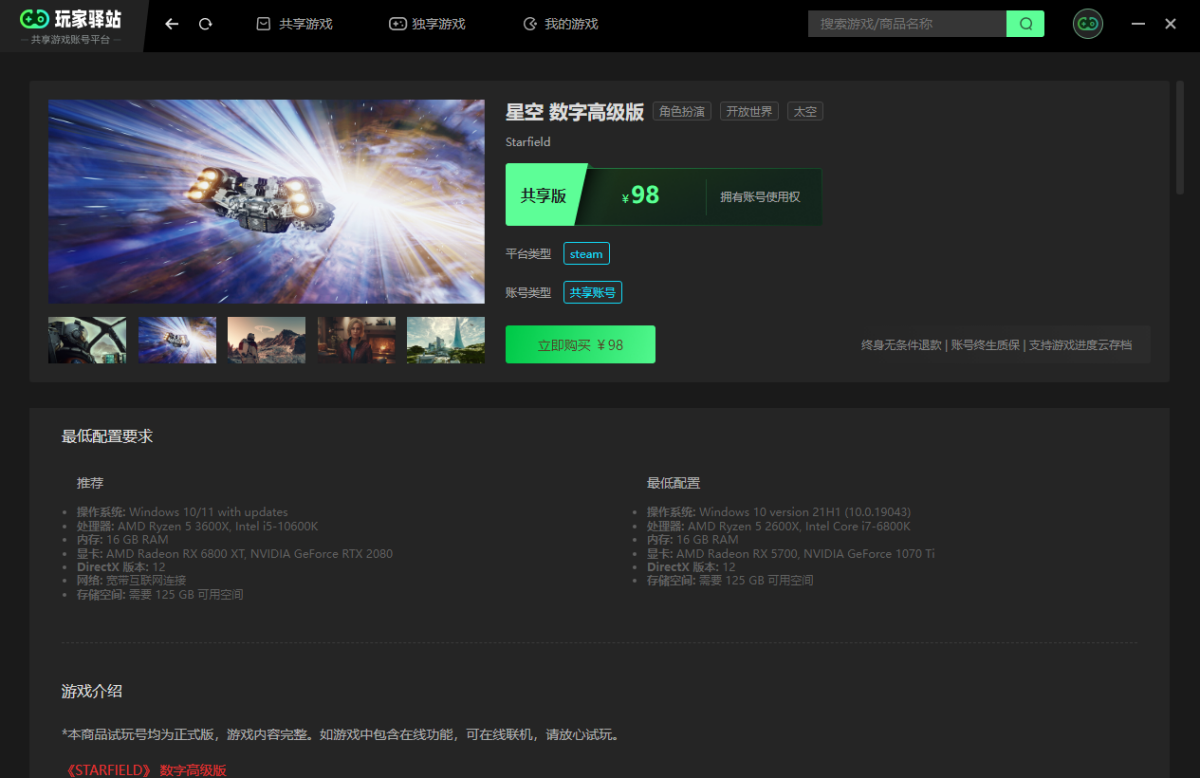Minimize the application window
Image resolution: width=1200 pixels, height=778 pixels.
click(1137, 24)
